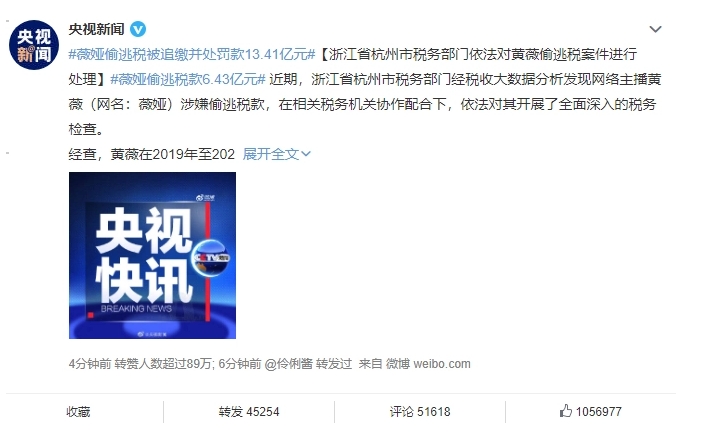Image resolution: width=709 pixels, height=440 pixels.
Task: Open the 央视新闻 round avatar icon
Action: (x=34, y=45)
